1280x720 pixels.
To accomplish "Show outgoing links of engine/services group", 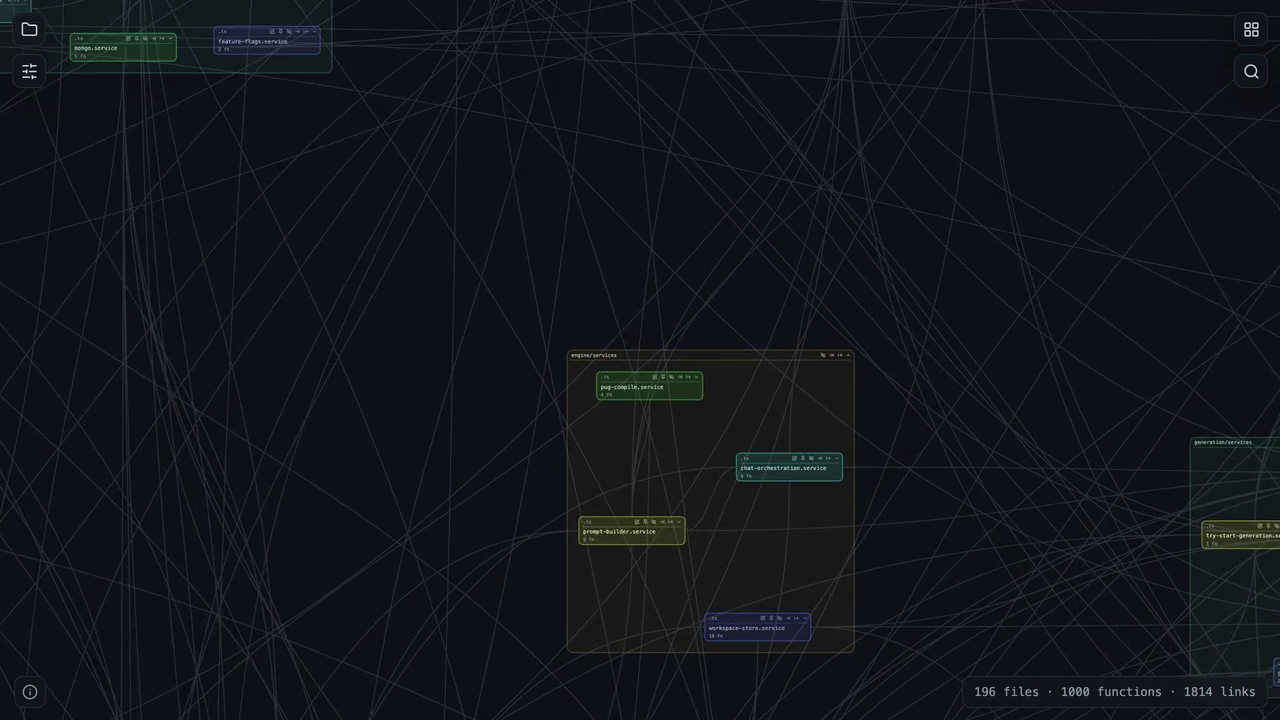I will (840, 355).
